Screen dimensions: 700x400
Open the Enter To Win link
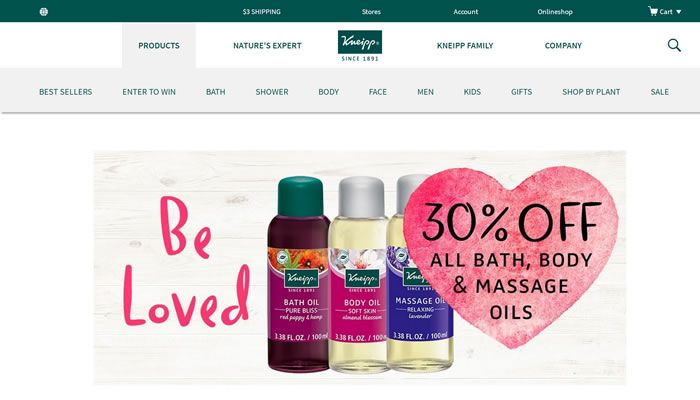[x=149, y=92]
